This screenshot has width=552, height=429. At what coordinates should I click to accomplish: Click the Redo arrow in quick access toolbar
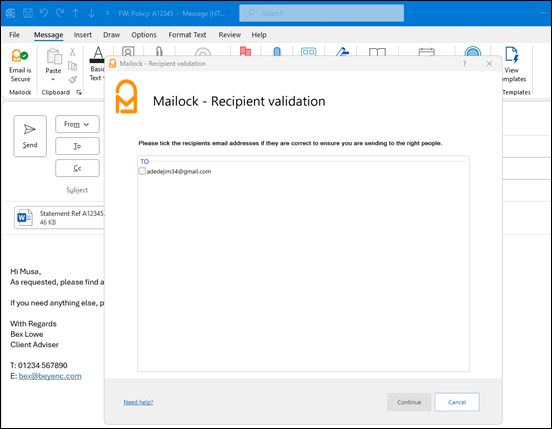pyautogui.click(x=59, y=13)
